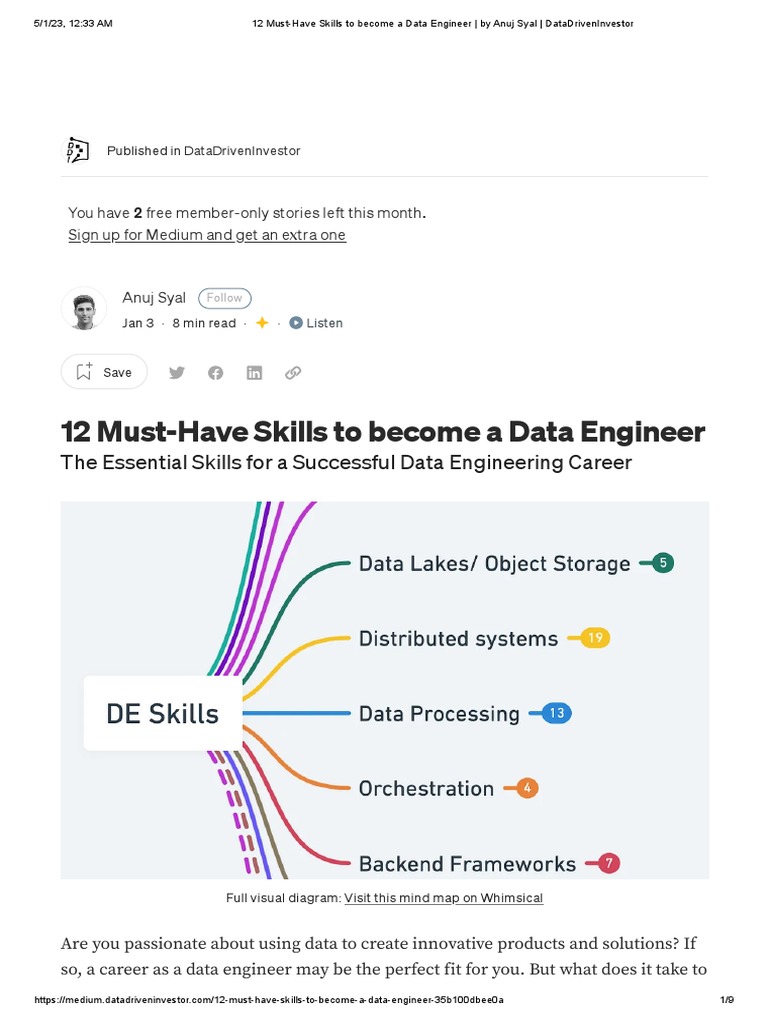
Task: Click the member-only star icon
Action: coord(262,323)
